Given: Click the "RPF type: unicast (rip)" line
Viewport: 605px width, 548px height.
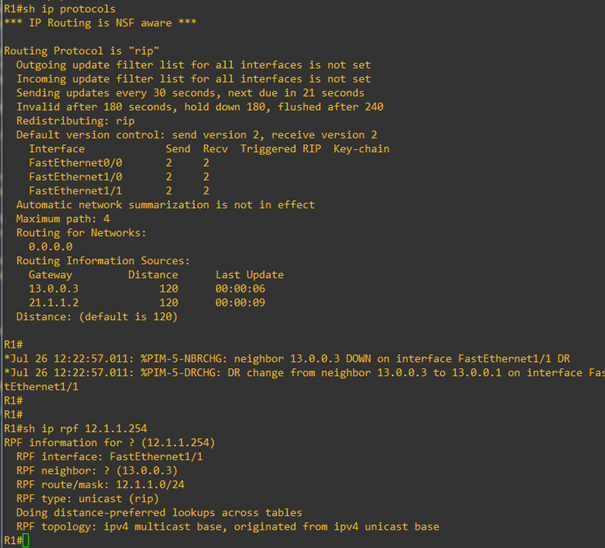Looking at the screenshot, I should coord(88,498).
